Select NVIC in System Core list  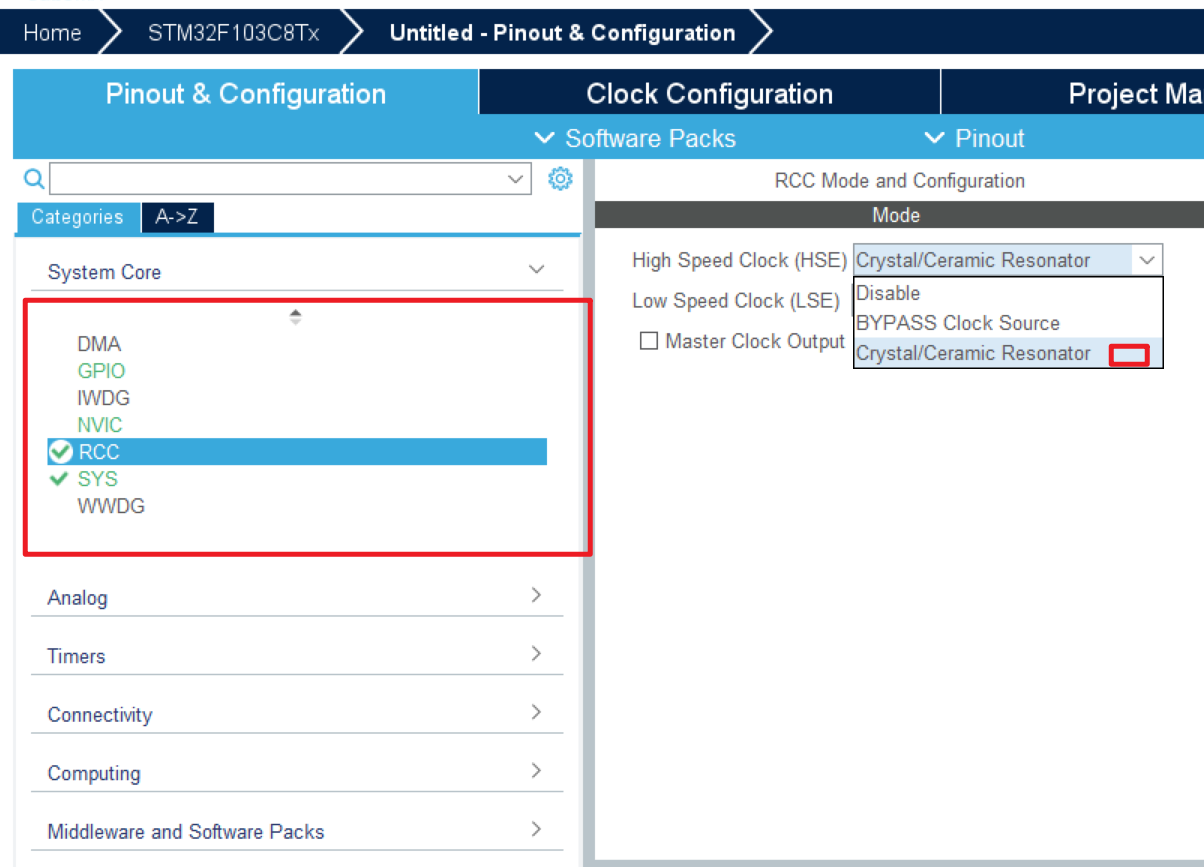pos(100,425)
